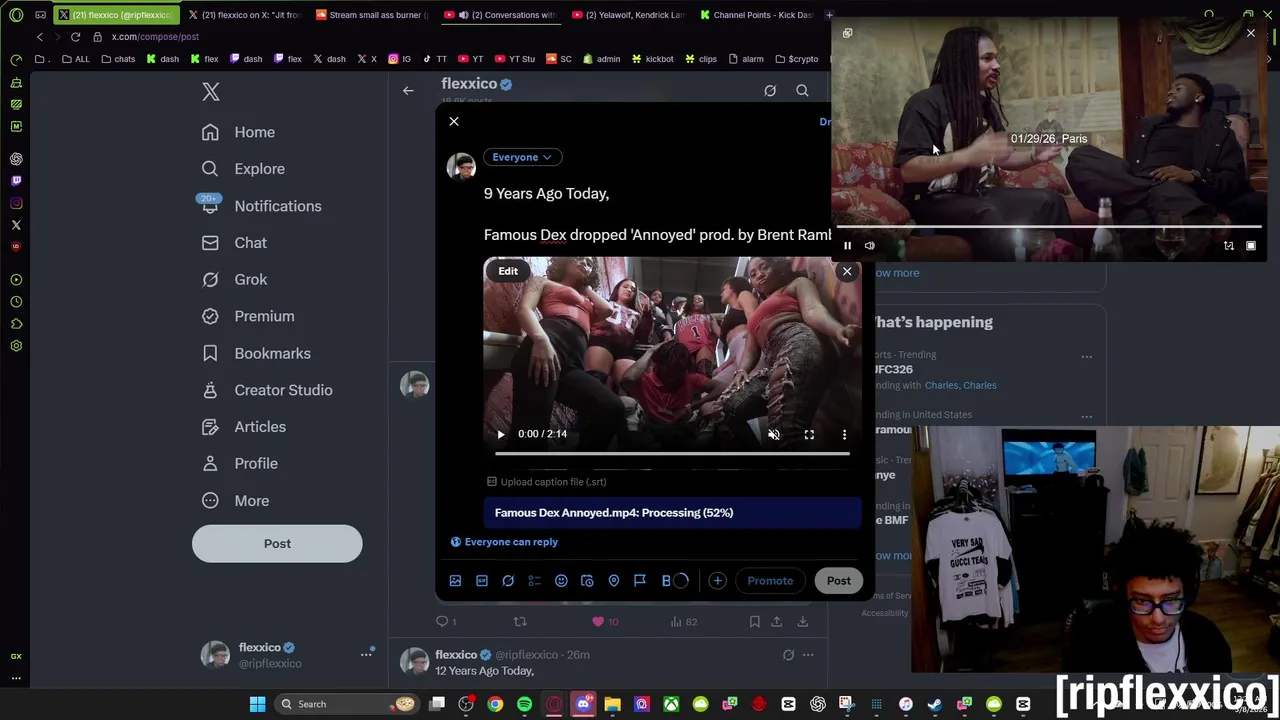Open Grok in the X sidebar
The image size is (1280, 720).
[234, 280]
